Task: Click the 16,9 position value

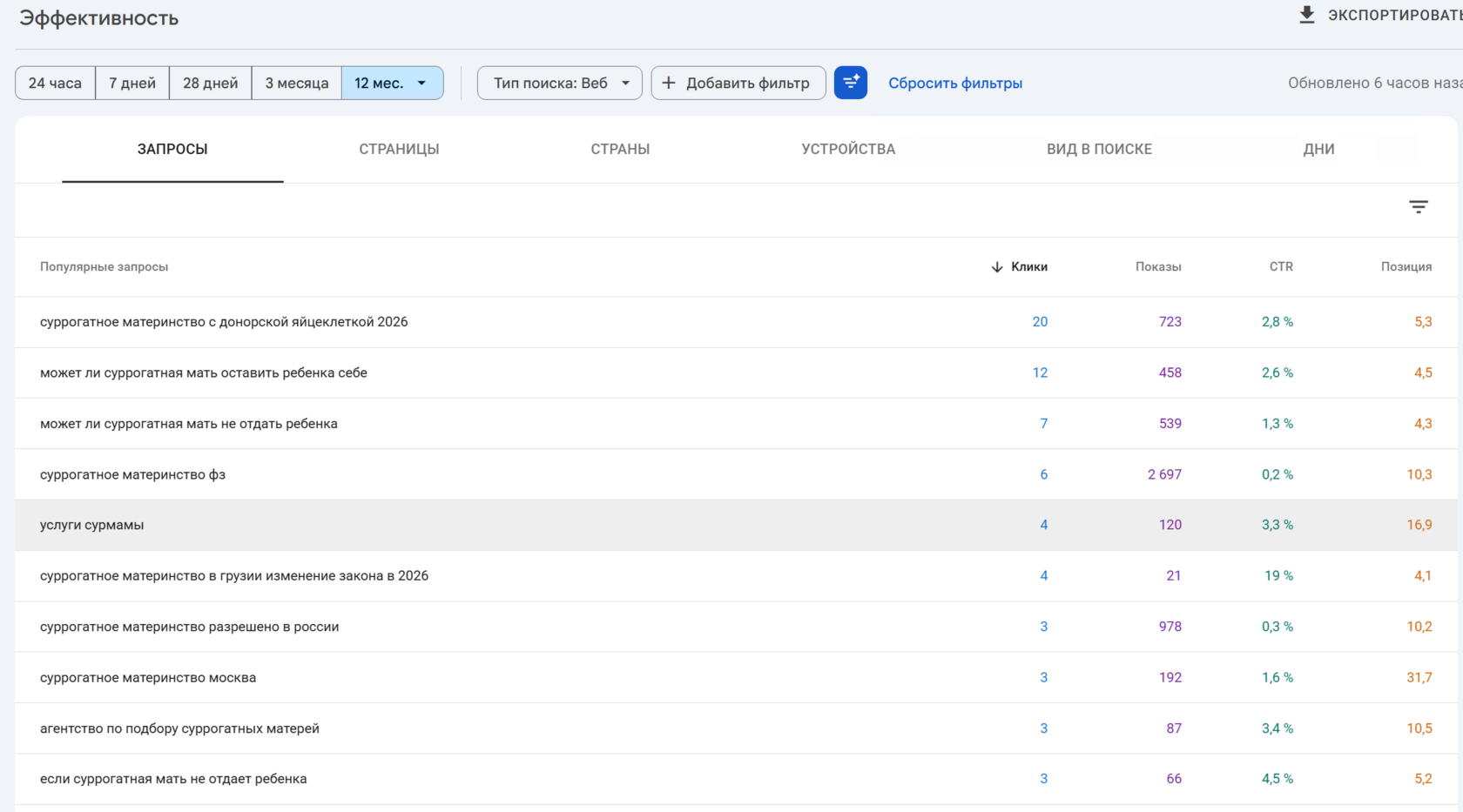Action: 1419,525
